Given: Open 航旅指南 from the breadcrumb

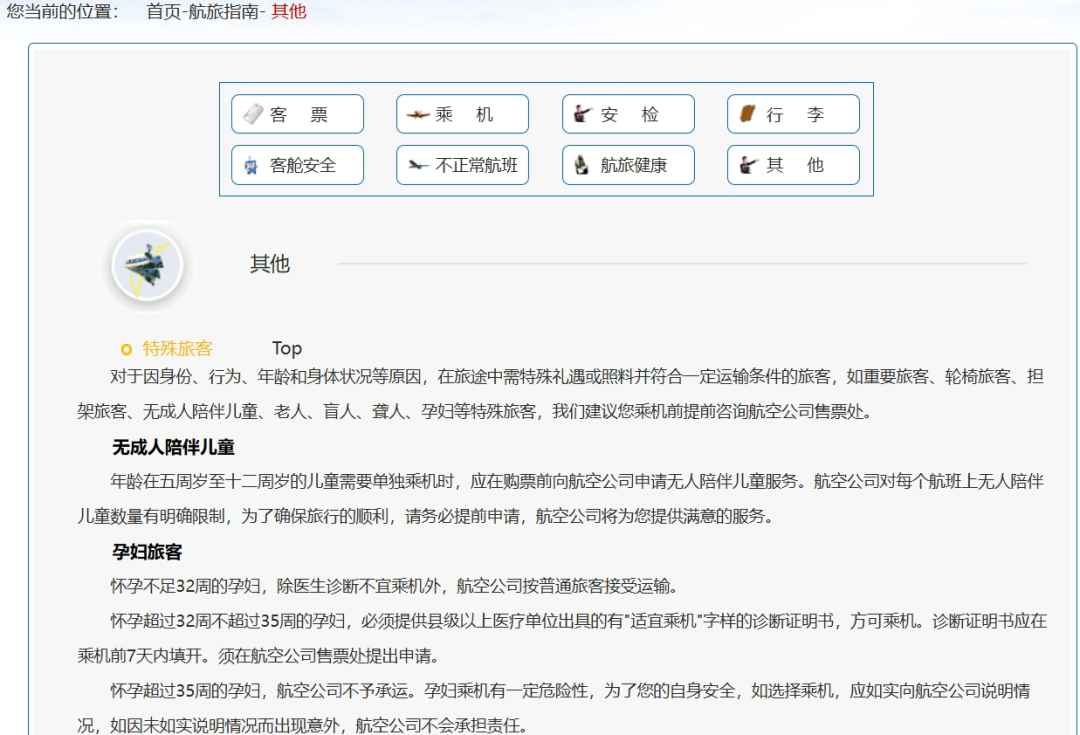Looking at the screenshot, I should (223, 12).
